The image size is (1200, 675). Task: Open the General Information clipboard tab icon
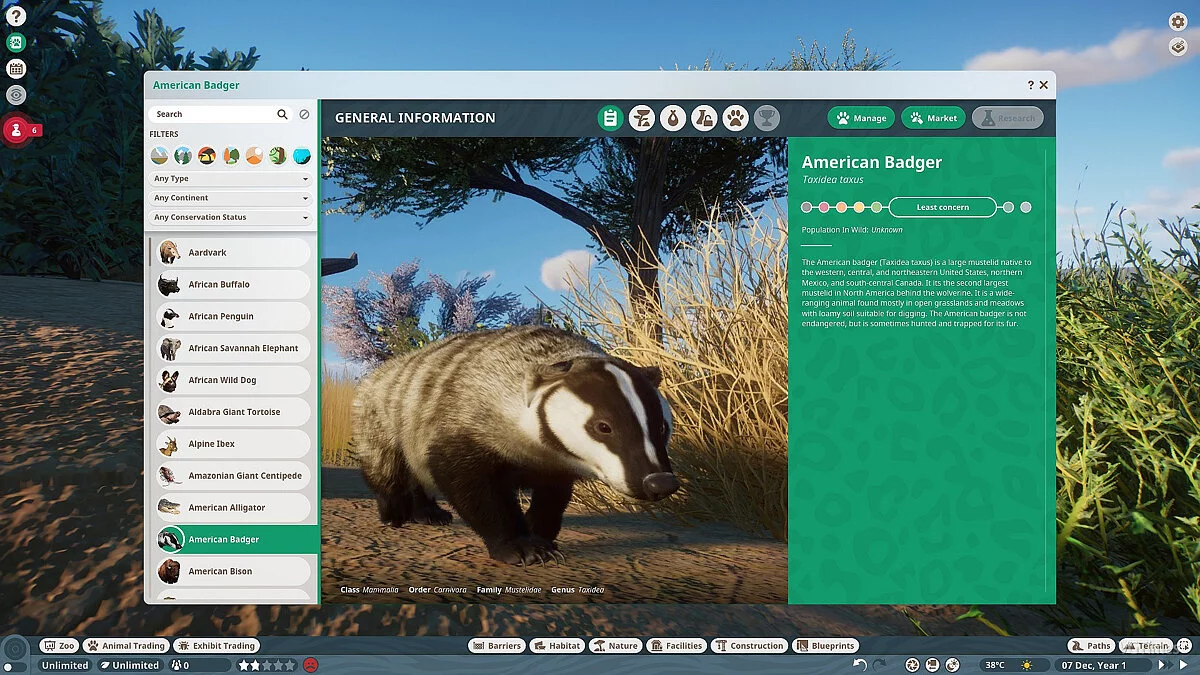609,117
